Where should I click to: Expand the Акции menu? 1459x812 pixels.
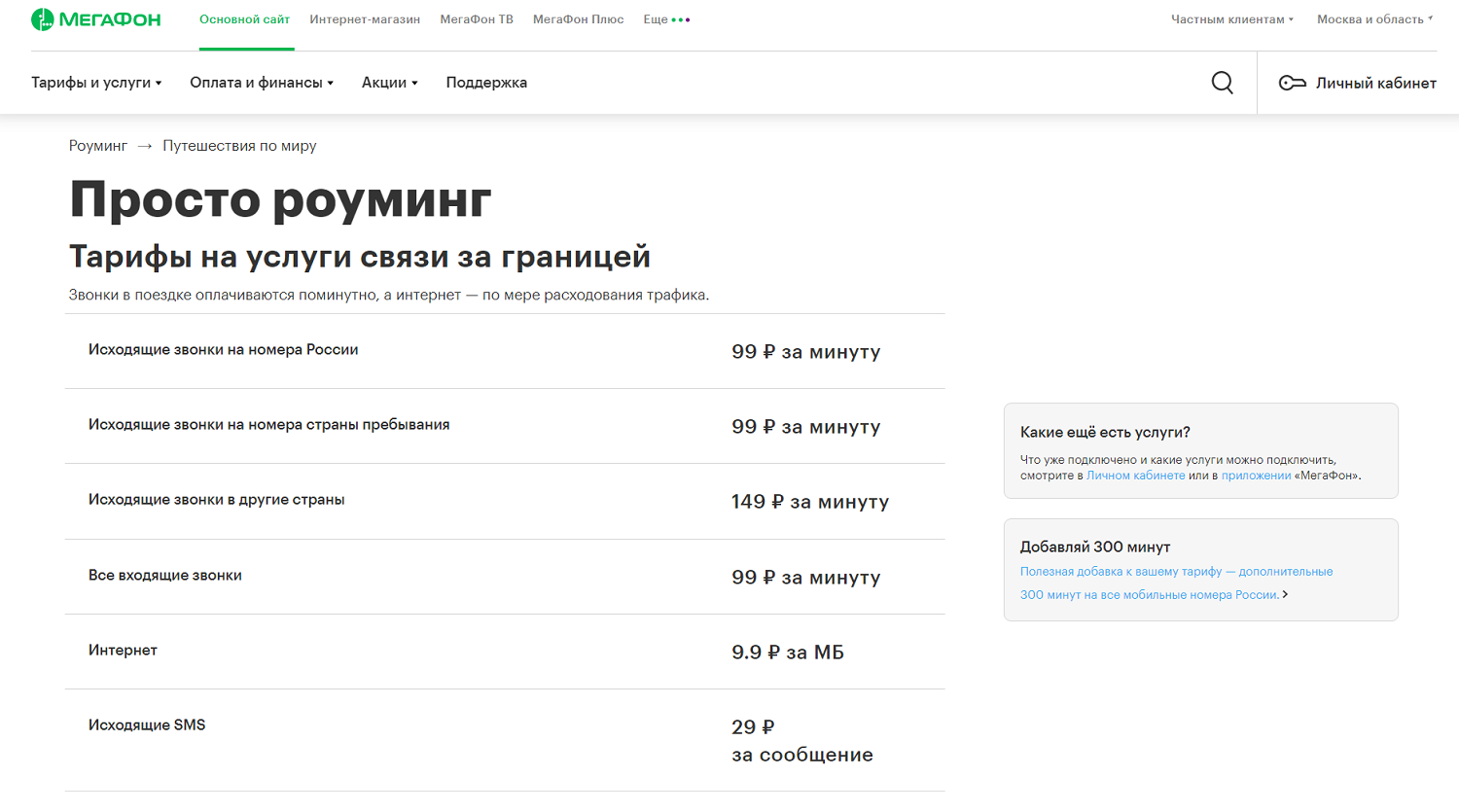tap(389, 83)
